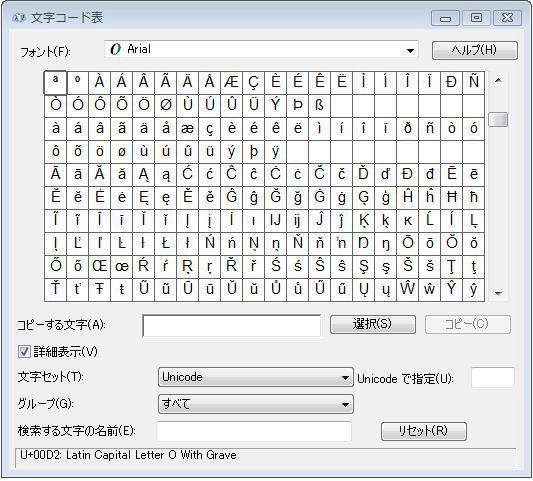Click the リセット(R) button
The width and height of the screenshot is (533, 481).
(424, 431)
